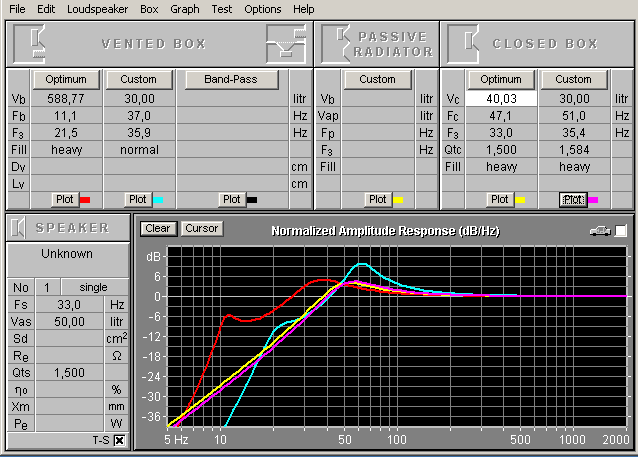Click the speaker name Unknown field
The image size is (638, 457).
[x=68, y=260]
